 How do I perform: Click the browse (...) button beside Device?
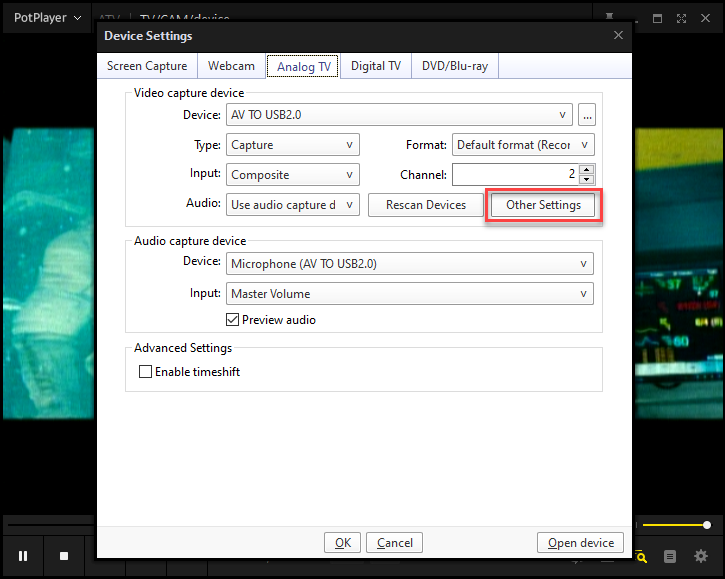click(587, 115)
